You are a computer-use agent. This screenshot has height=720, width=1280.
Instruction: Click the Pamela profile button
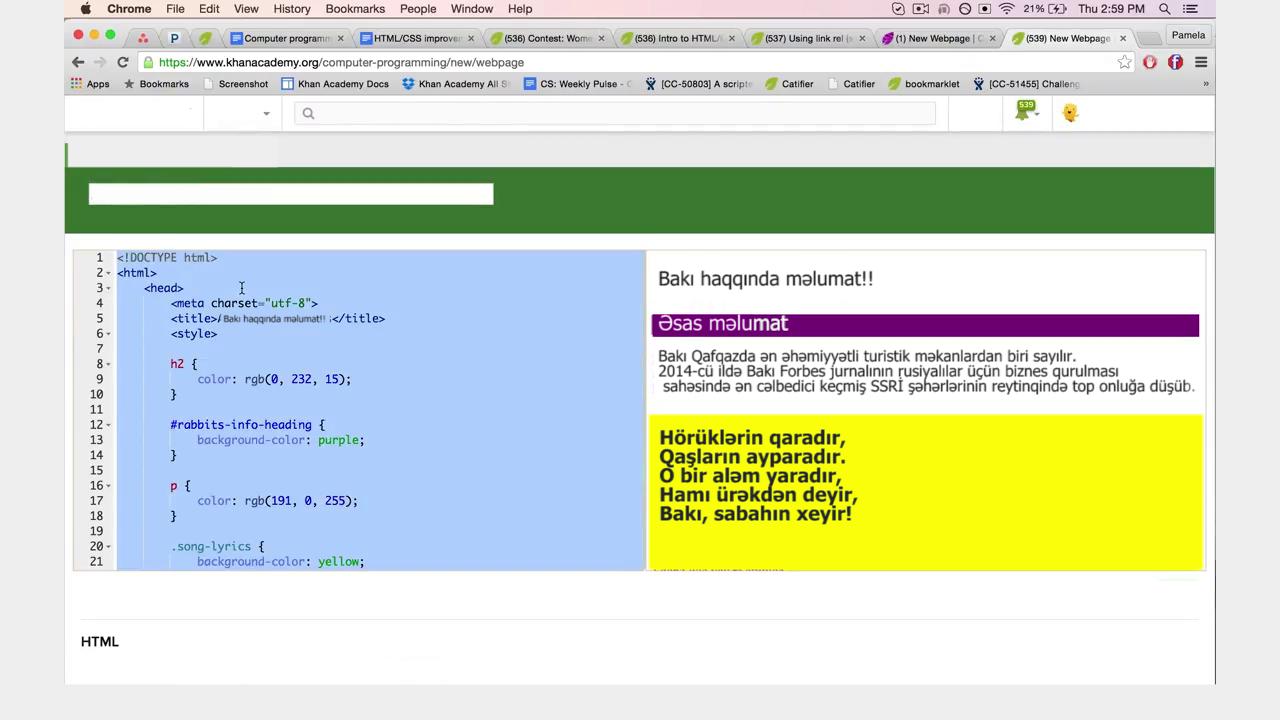point(1188,35)
